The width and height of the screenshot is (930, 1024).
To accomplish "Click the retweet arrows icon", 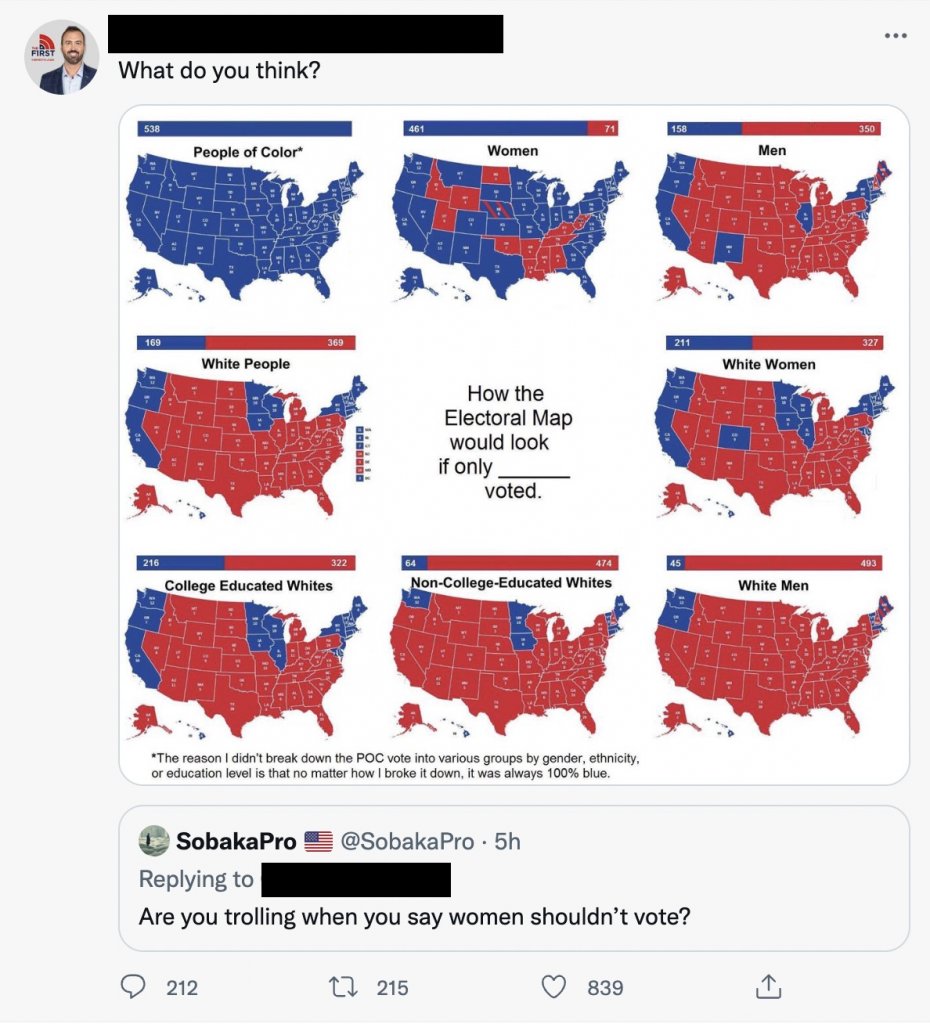I will coord(343,987).
